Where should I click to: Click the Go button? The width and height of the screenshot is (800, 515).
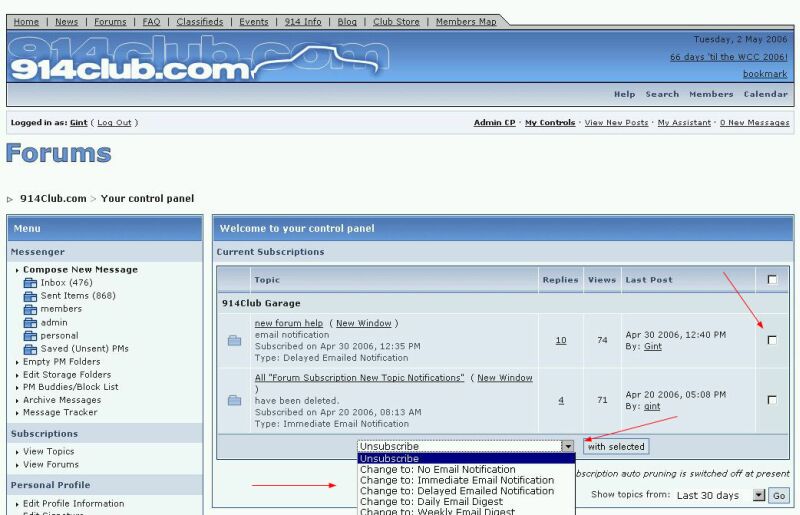pyautogui.click(x=779, y=496)
